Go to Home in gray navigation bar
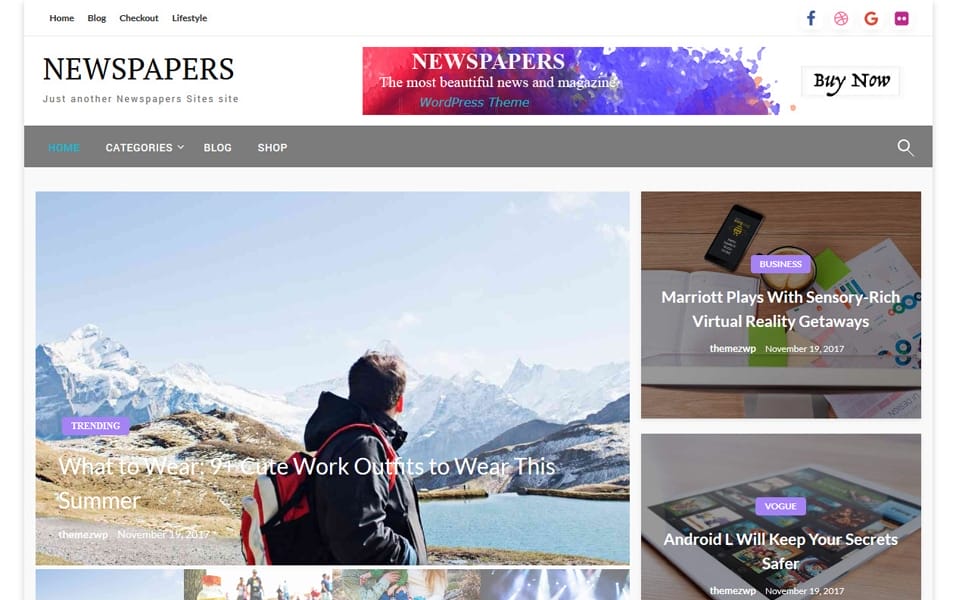The width and height of the screenshot is (954, 600). coord(64,148)
